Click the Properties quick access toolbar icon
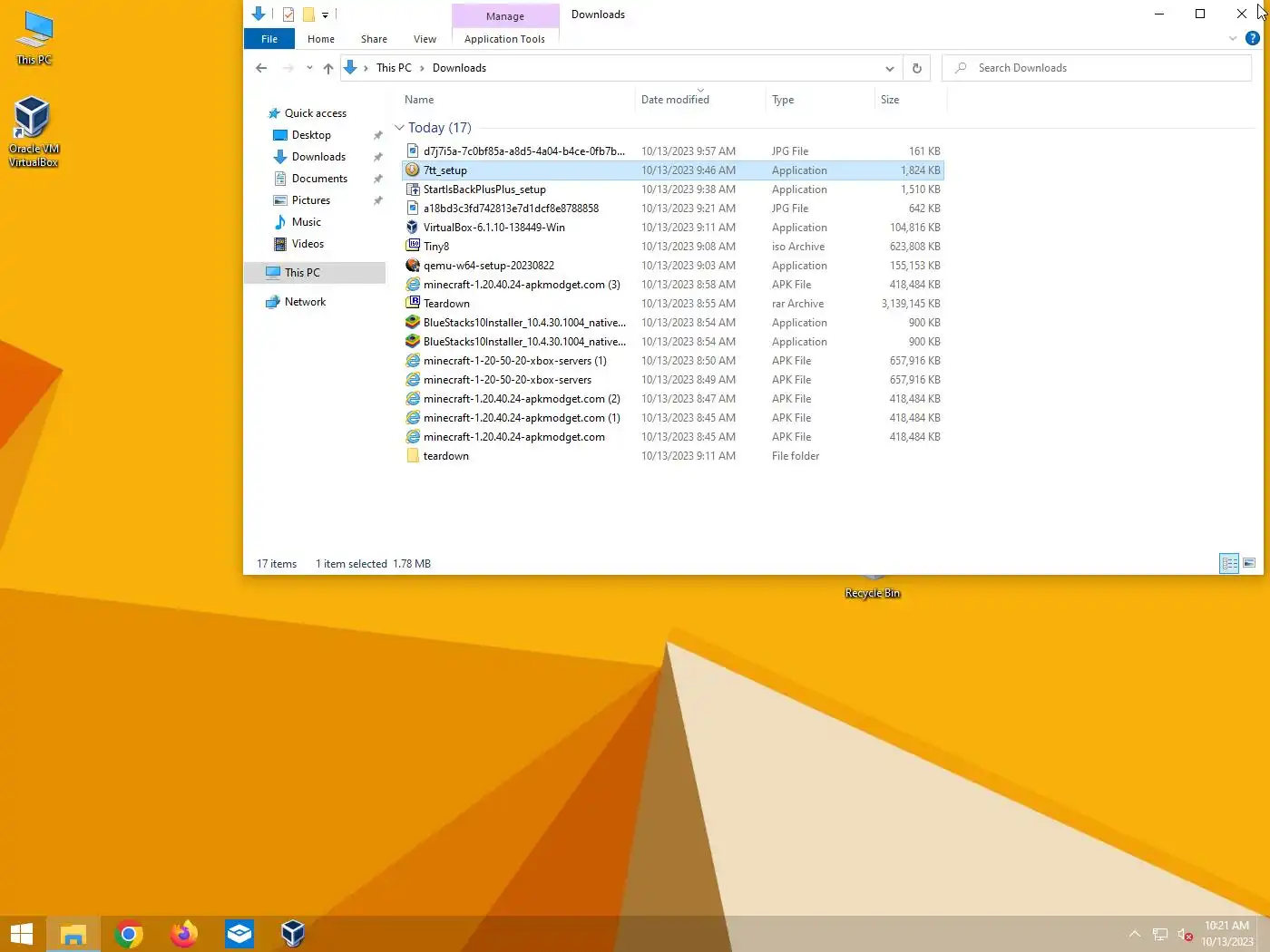The height and width of the screenshot is (952, 1270). tap(288, 15)
